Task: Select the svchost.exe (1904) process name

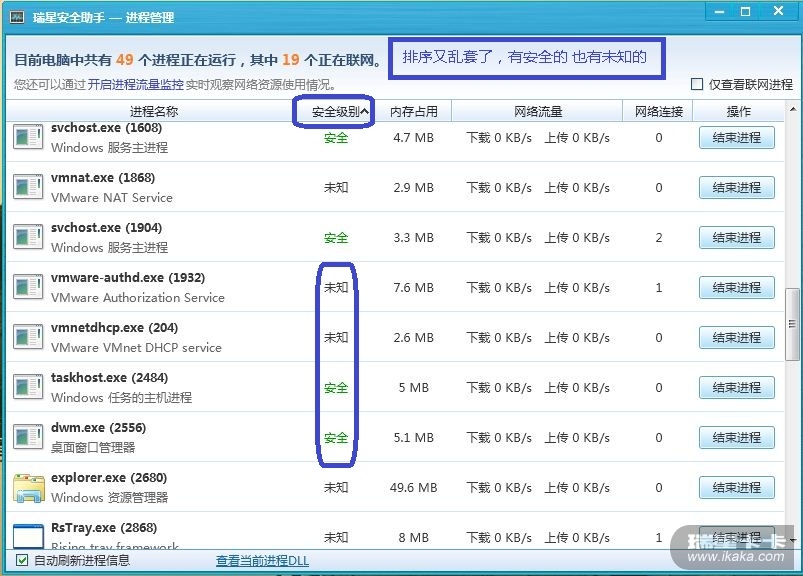Action: [x=107, y=228]
